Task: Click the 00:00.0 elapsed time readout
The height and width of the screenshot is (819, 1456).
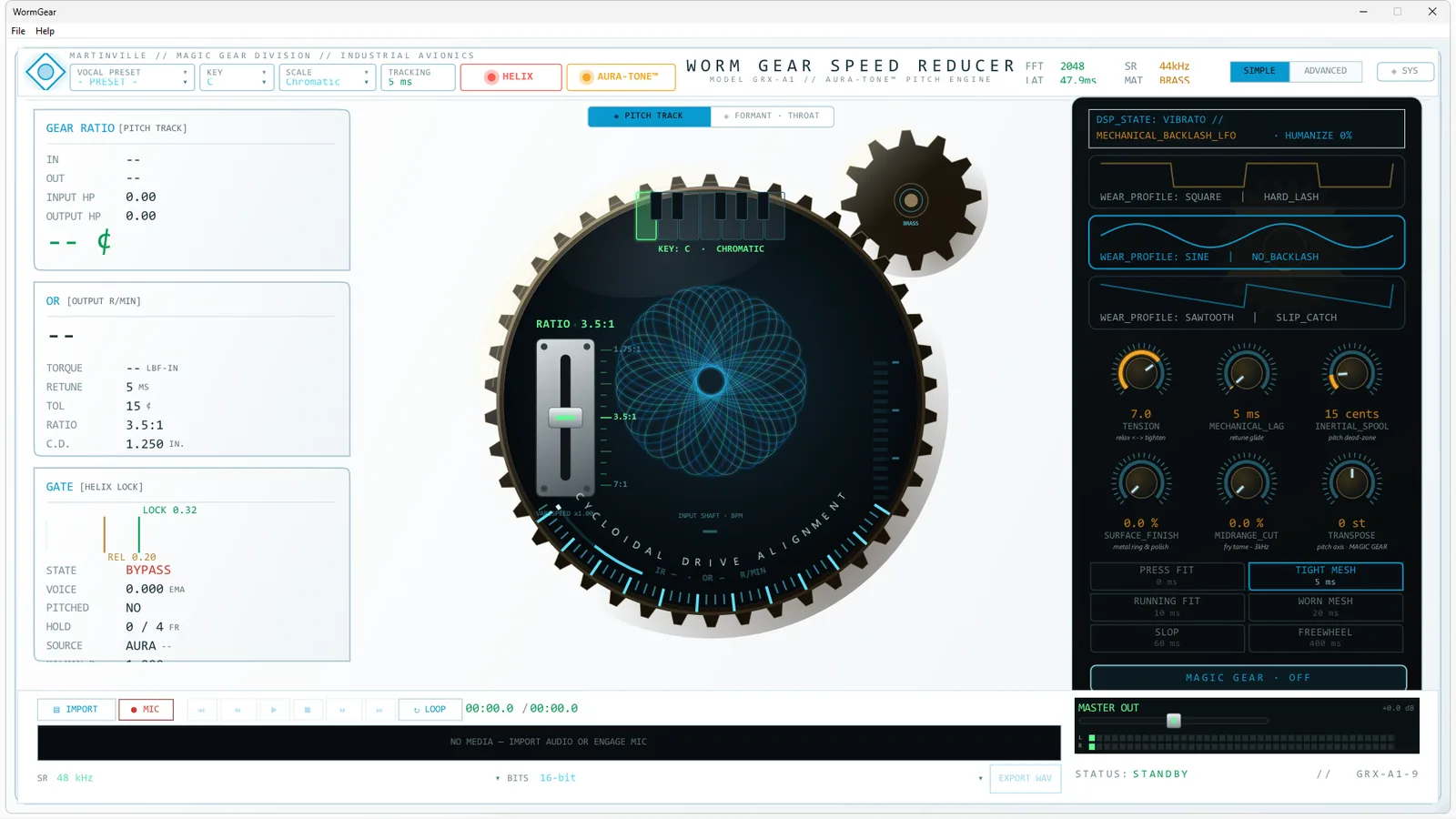Action: [x=490, y=709]
